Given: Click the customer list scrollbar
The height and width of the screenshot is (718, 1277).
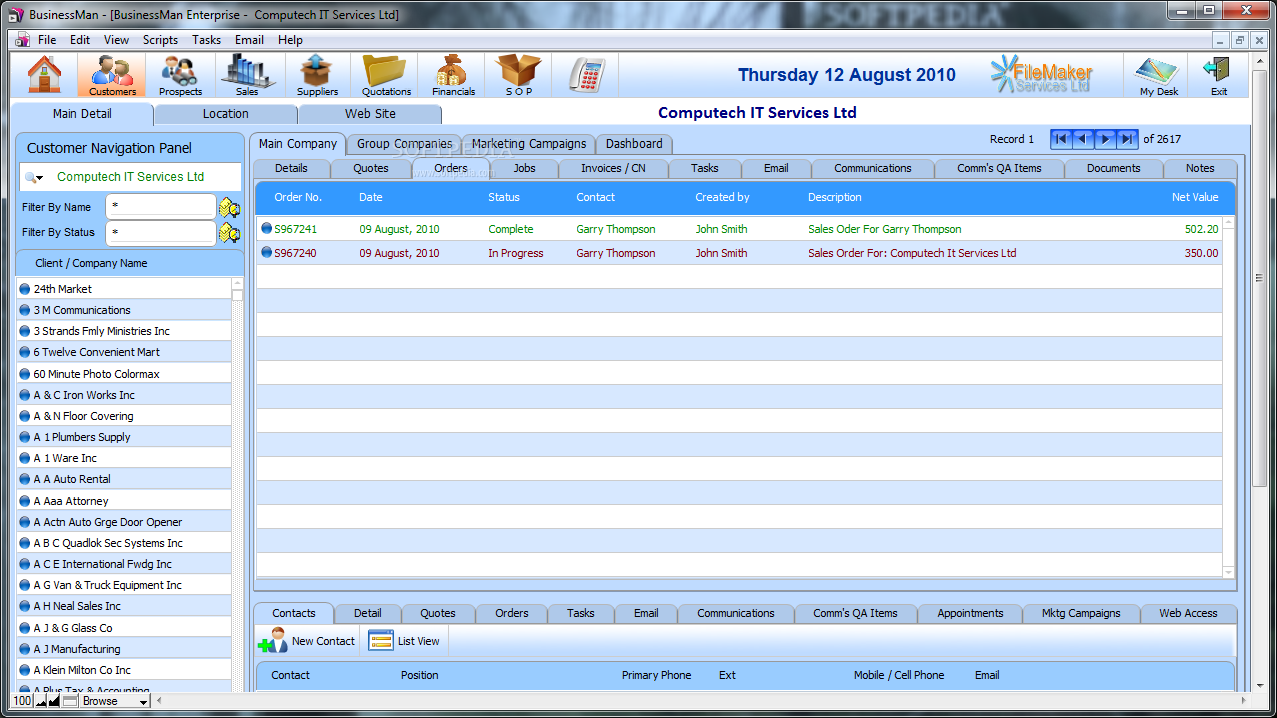Looking at the screenshot, I should coord(237,485).
